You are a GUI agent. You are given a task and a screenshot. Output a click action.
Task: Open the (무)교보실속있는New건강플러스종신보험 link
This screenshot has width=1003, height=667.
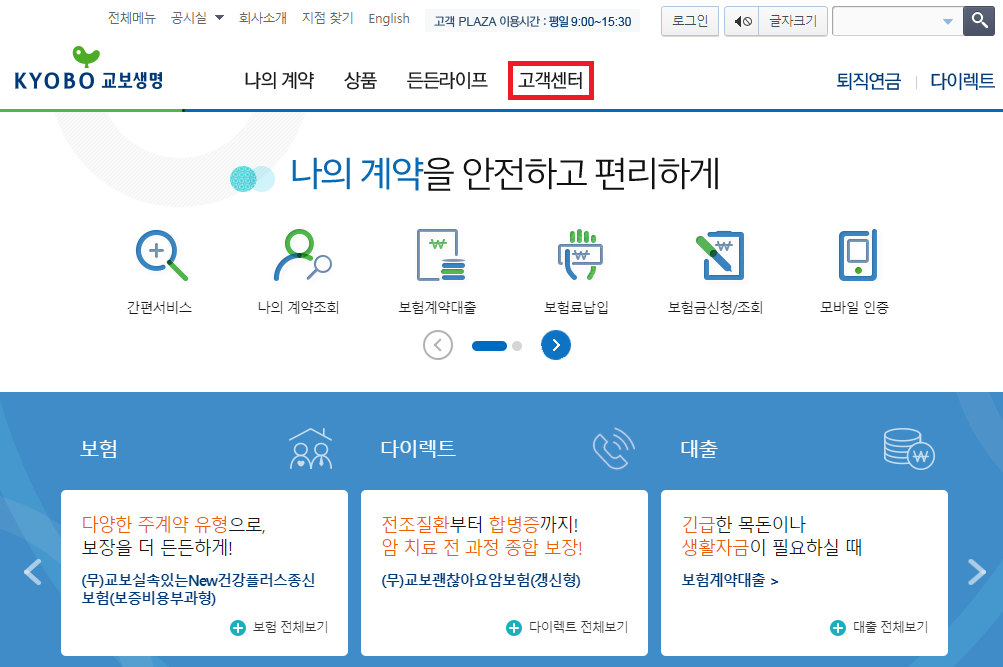198,589
